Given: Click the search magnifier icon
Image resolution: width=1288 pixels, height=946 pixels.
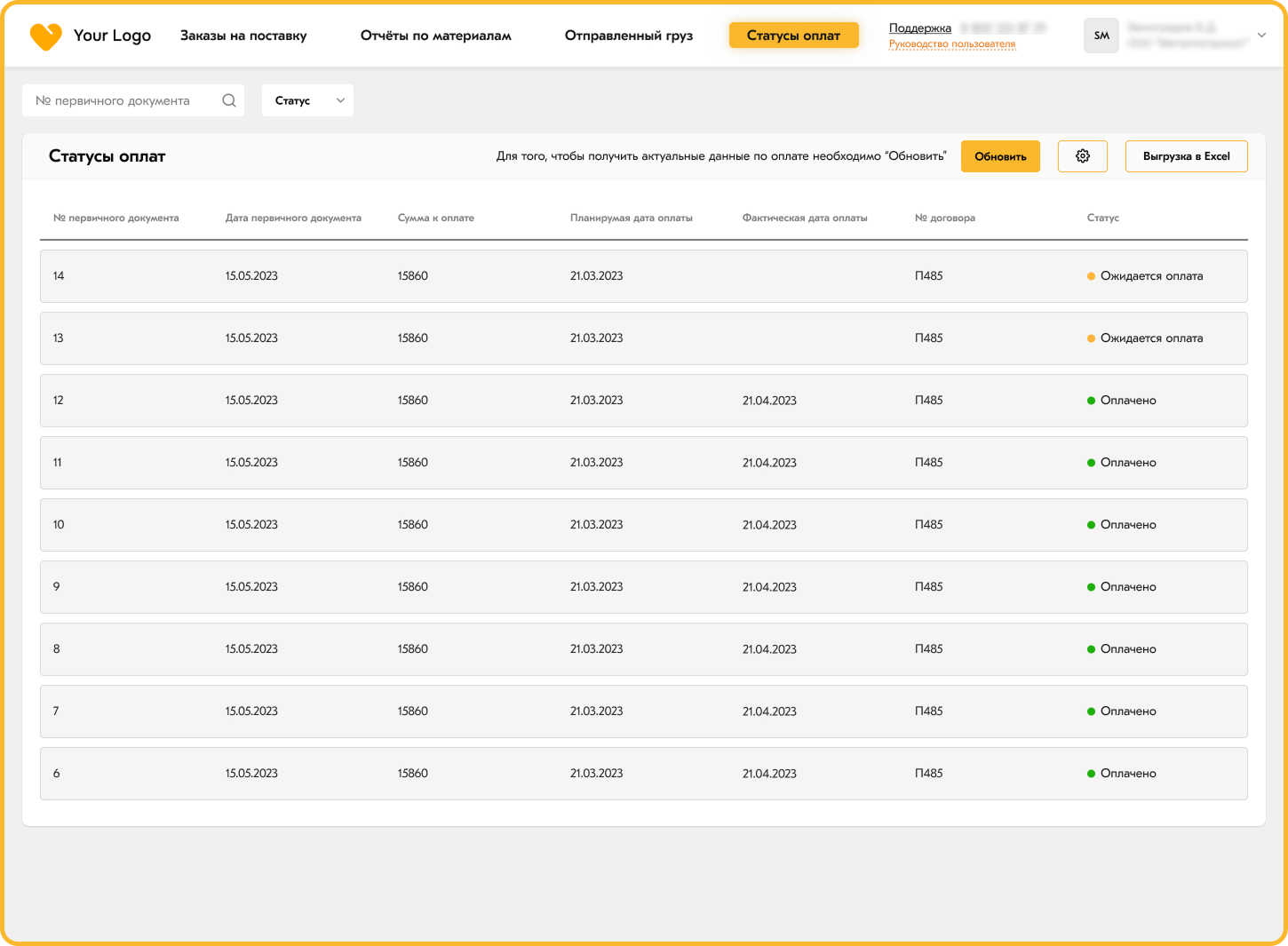Looking at the screenshot, I should coord(229,100).
